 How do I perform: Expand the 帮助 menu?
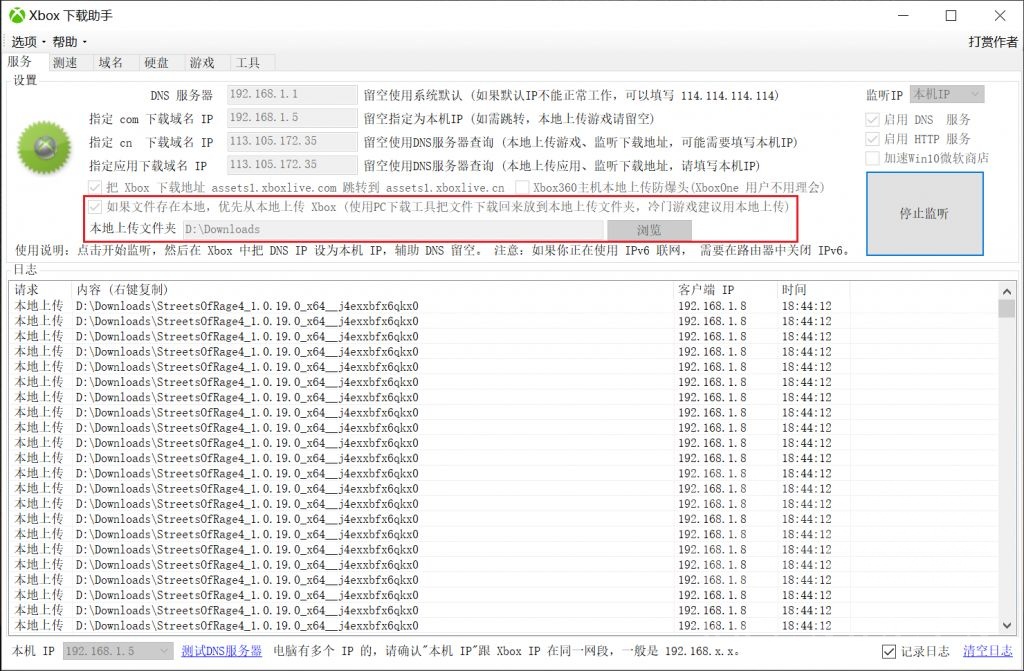pyautogui.click(x=63, y=41)
